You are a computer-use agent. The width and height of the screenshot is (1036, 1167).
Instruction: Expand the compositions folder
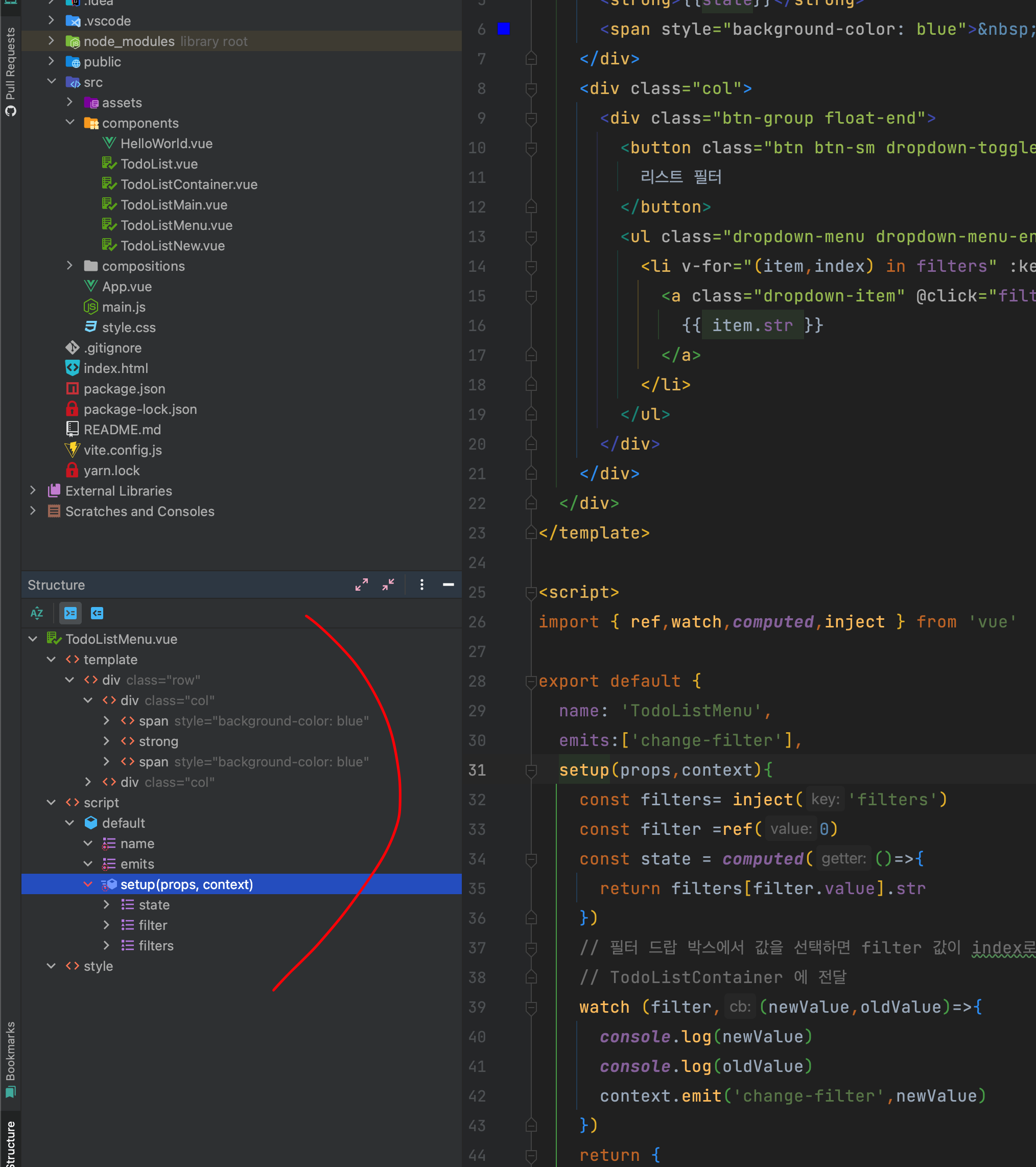69,266
